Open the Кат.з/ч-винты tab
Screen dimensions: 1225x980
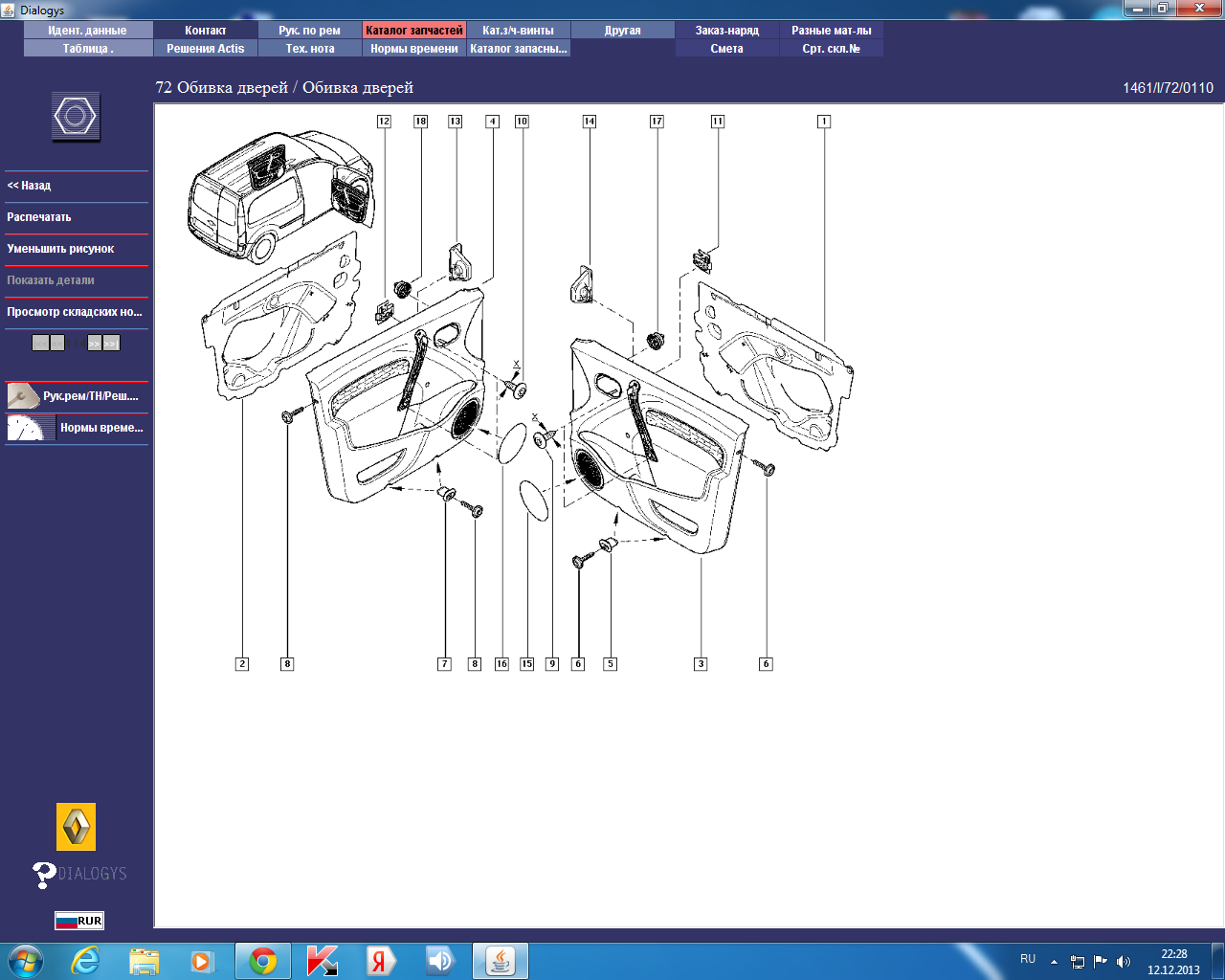click(x=518, y=31)
